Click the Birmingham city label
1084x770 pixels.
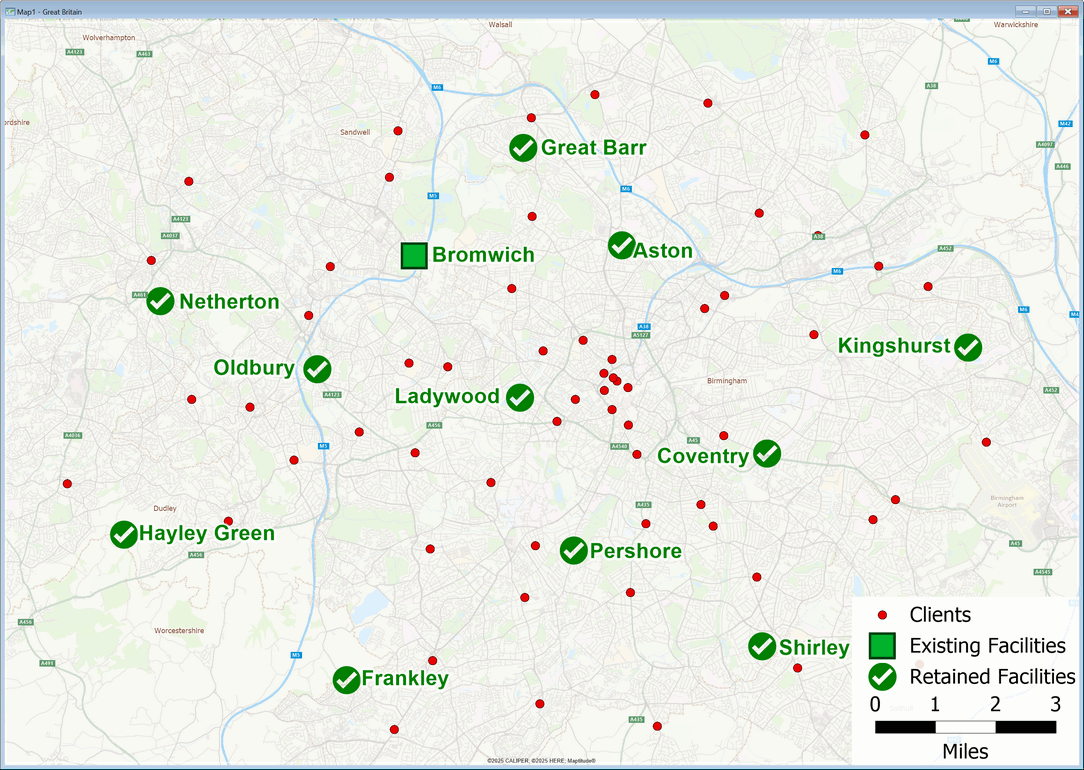tap(727, 381)
